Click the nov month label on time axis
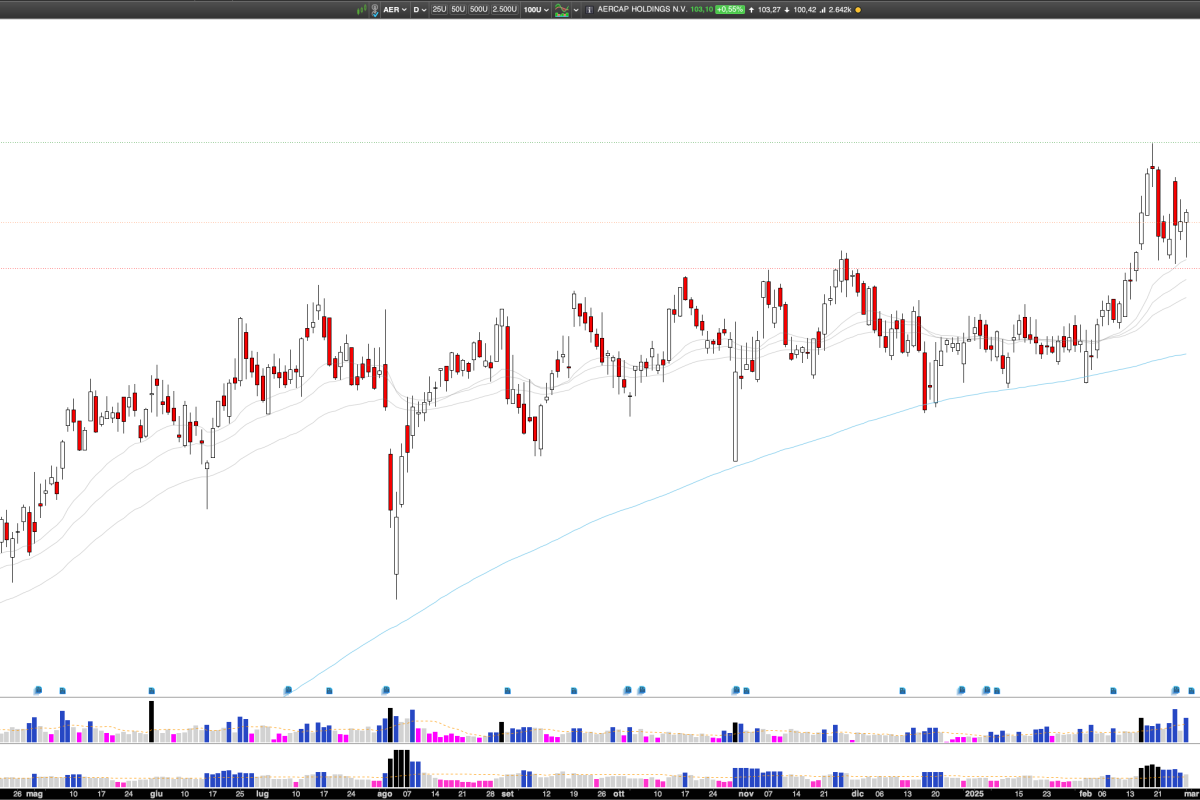 coord(745,793)
